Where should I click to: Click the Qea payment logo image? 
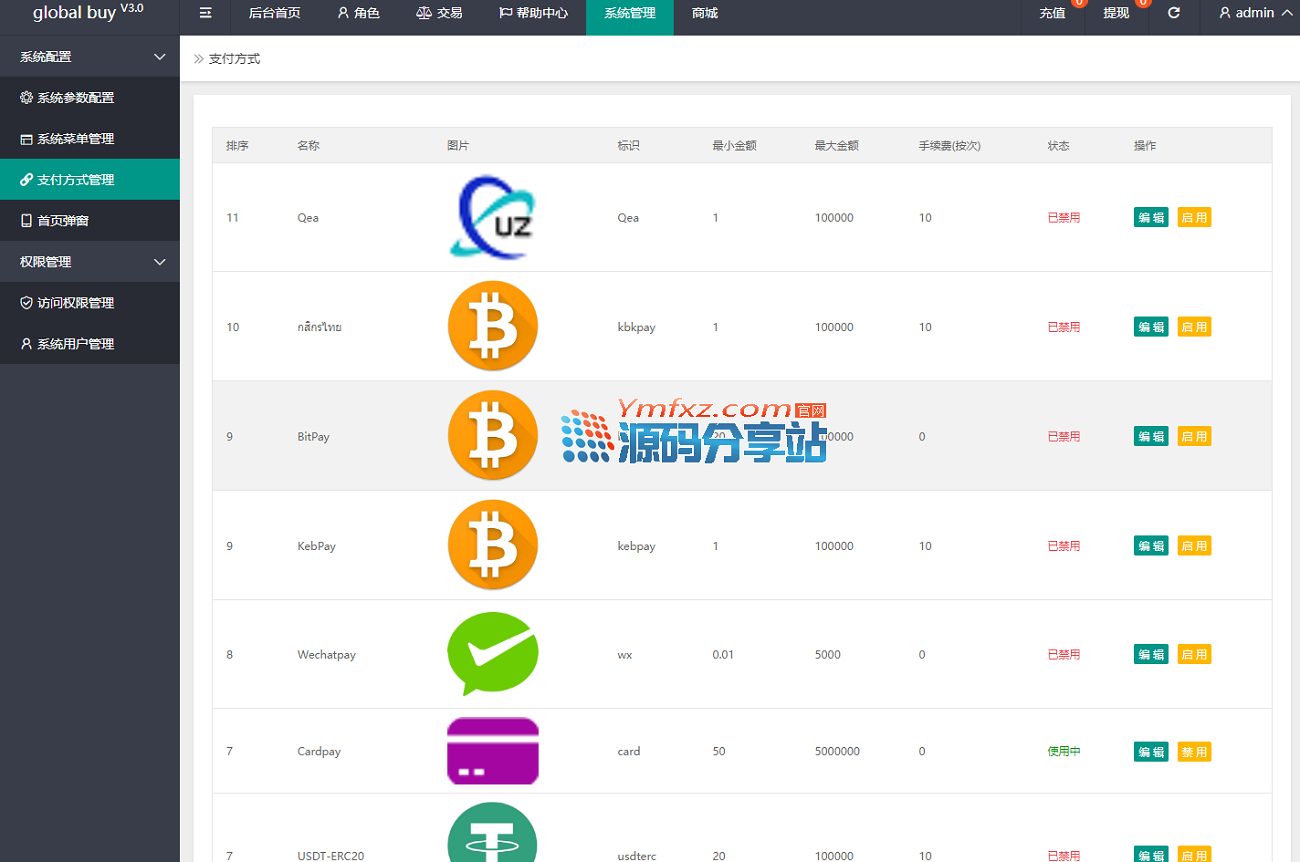(x=492, y=217)
